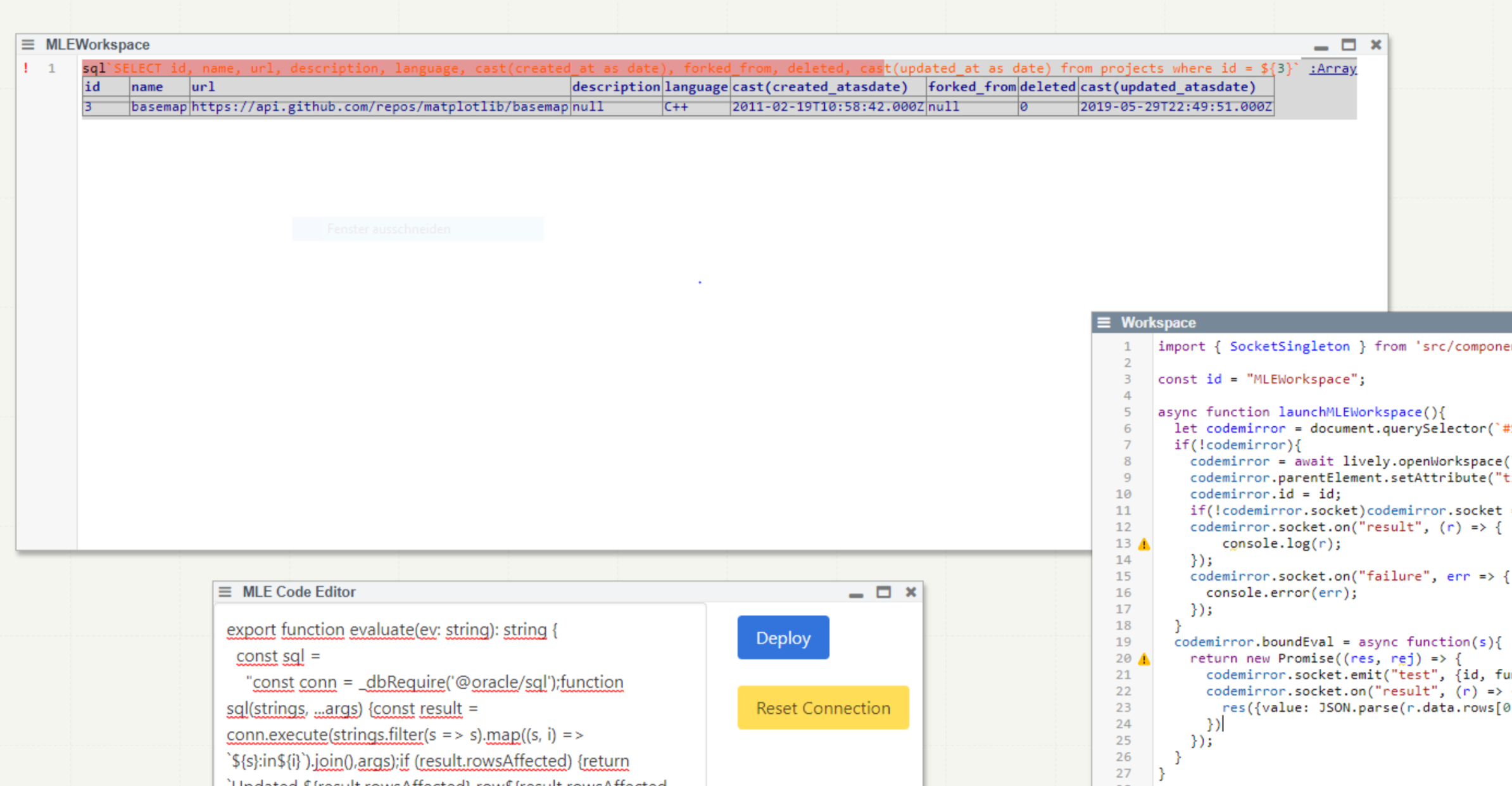Click the url column header in results
Viewport: 1512px width, 786px height.
coord(203,87)
